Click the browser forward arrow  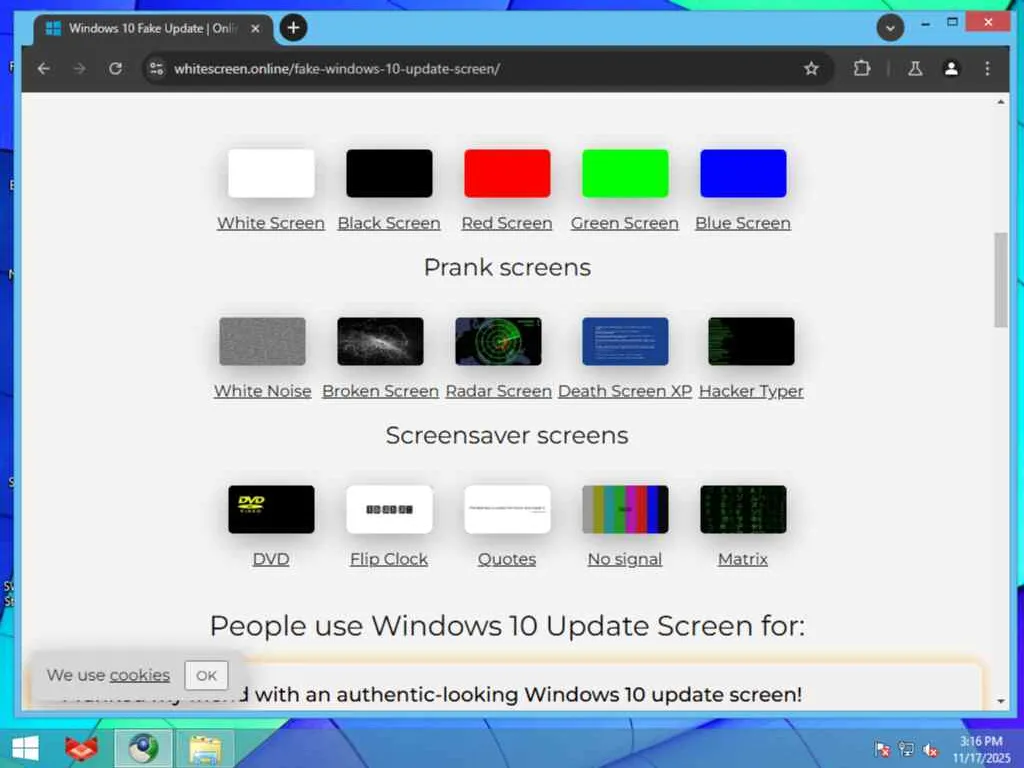(80, 69)
